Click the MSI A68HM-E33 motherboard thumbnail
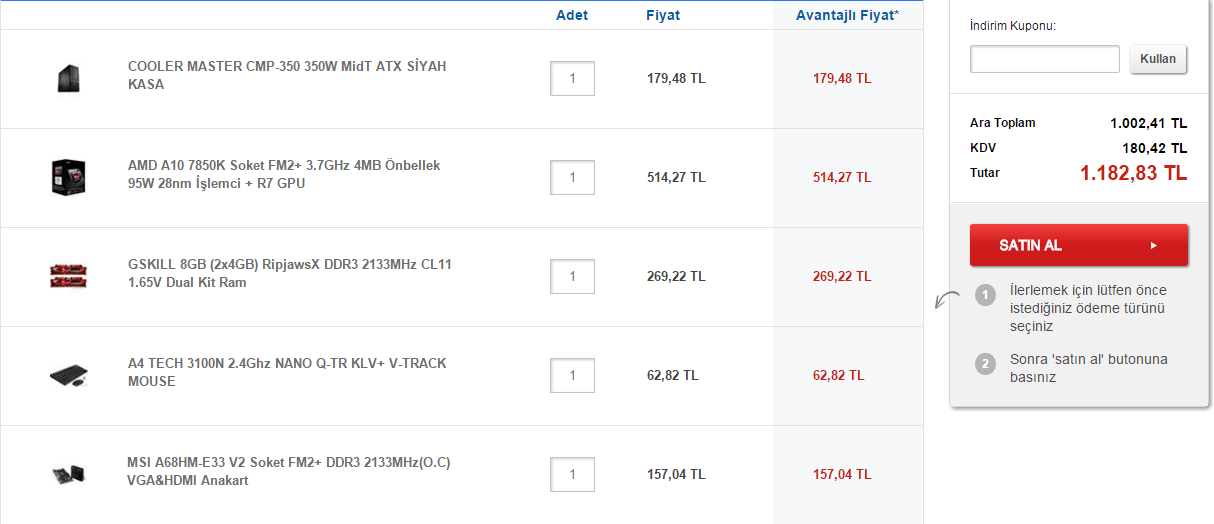Viewport: 1214px width, 524px height. click(x=69, y=474)
